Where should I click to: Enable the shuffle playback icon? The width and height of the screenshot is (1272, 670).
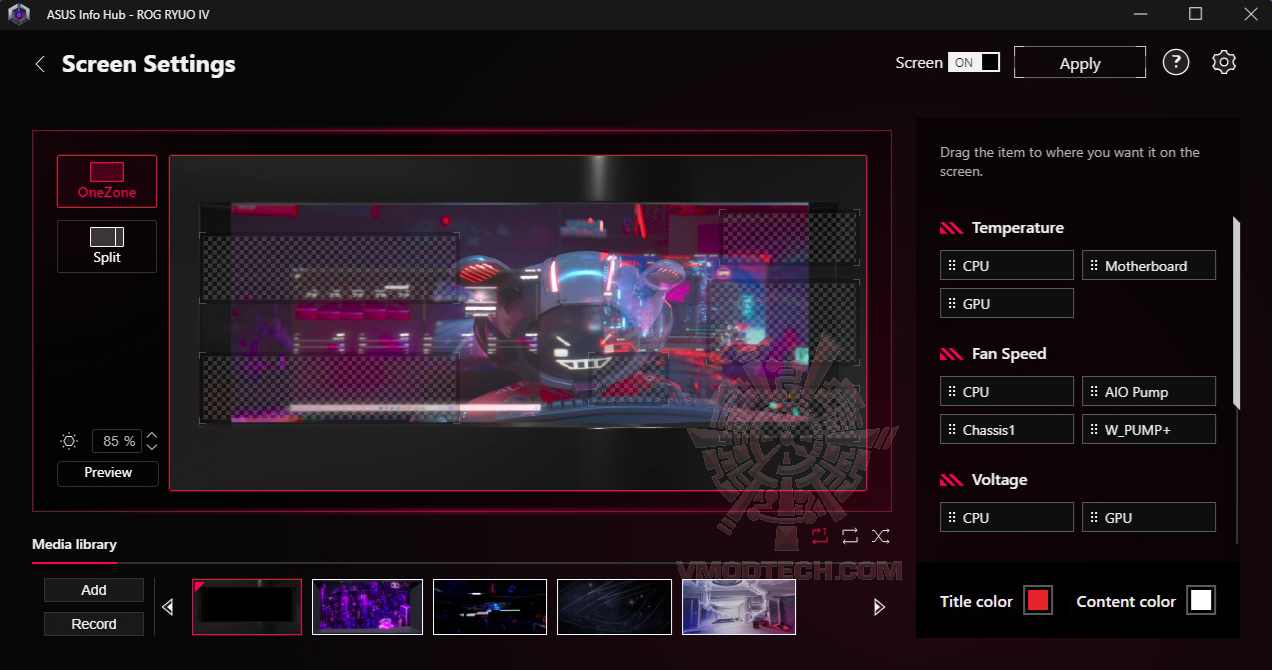click(x=880, y=536)
